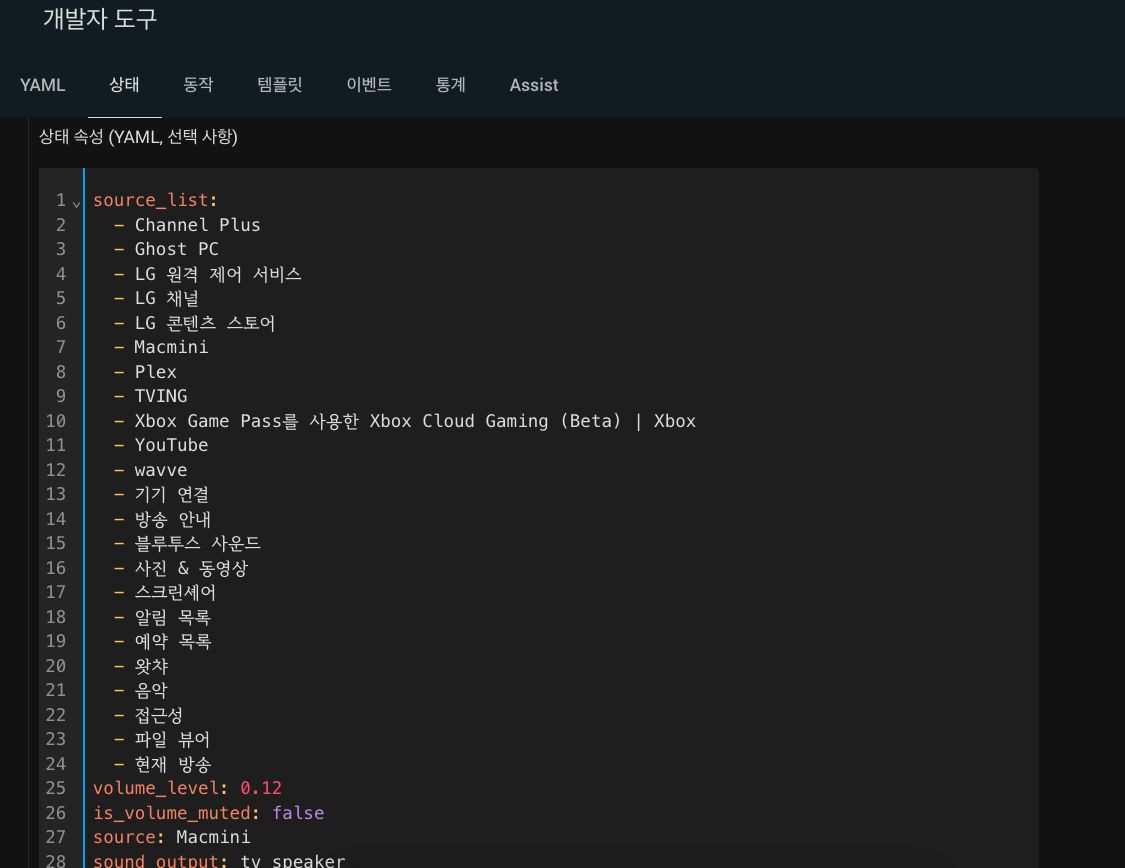Open the YAML tab
1125x868 pixels.
click(x=43, y=85)
